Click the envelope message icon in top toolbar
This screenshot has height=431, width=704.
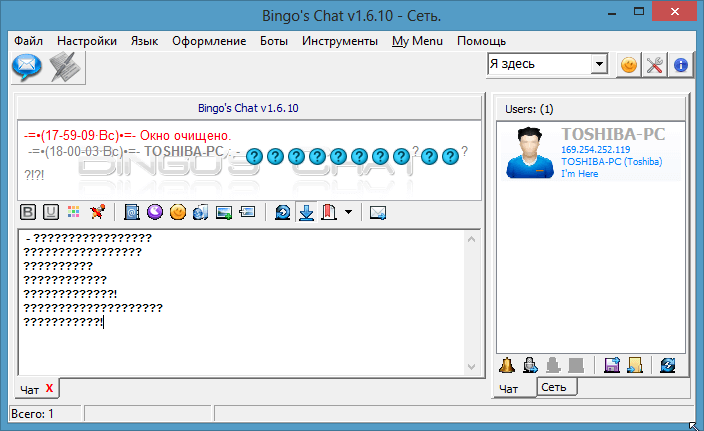coord(26,67)
